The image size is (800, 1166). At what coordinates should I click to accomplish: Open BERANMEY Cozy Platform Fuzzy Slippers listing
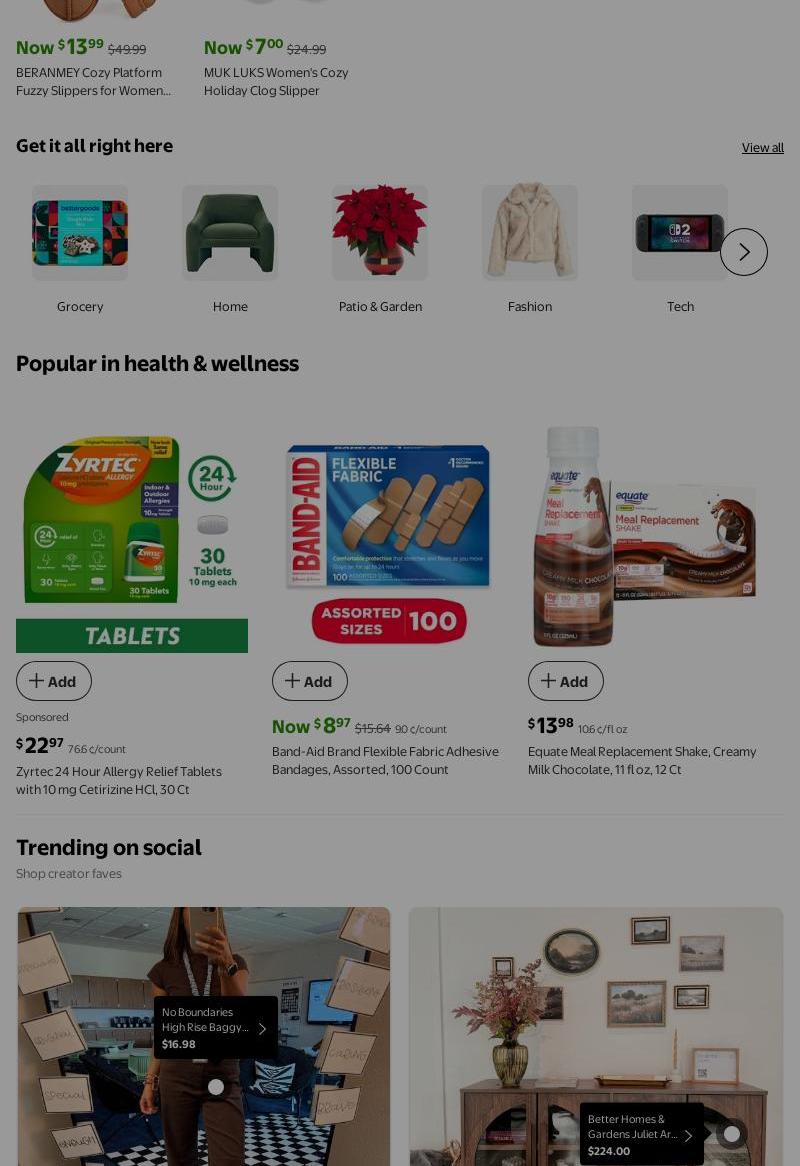[x=93, y=82]
